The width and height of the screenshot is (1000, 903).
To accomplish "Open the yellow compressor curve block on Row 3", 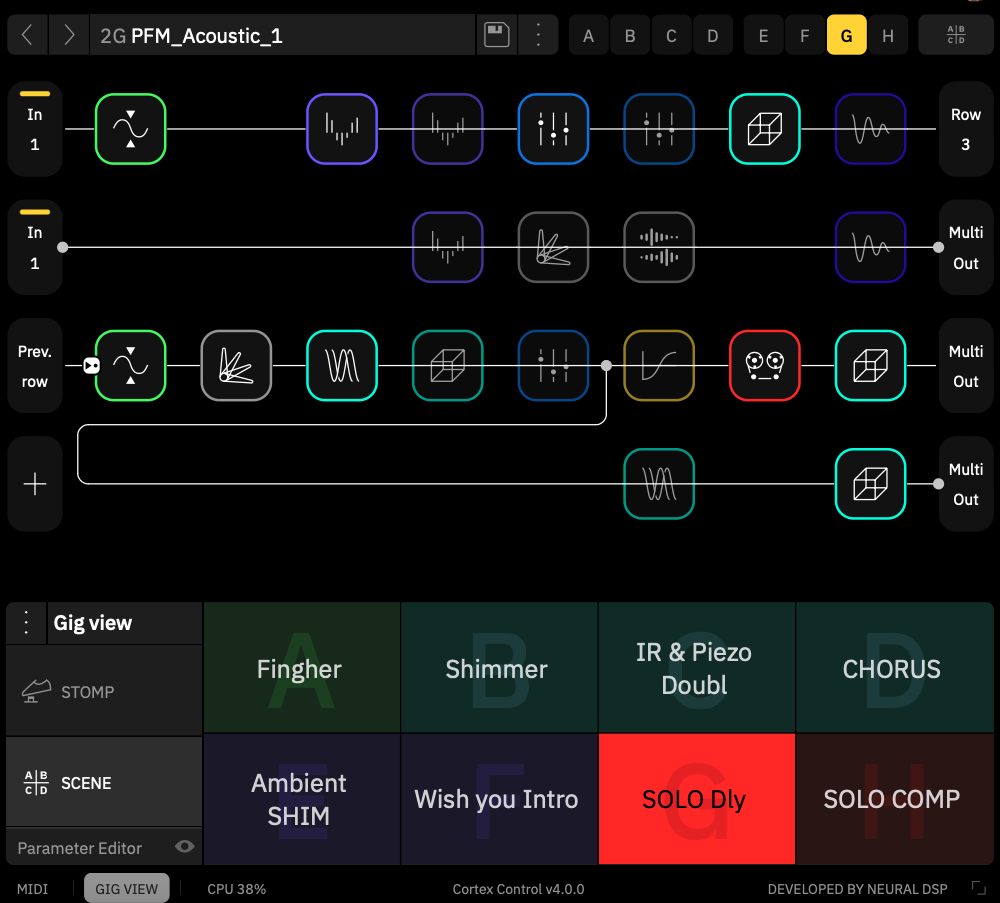I will tap(659, 365).
